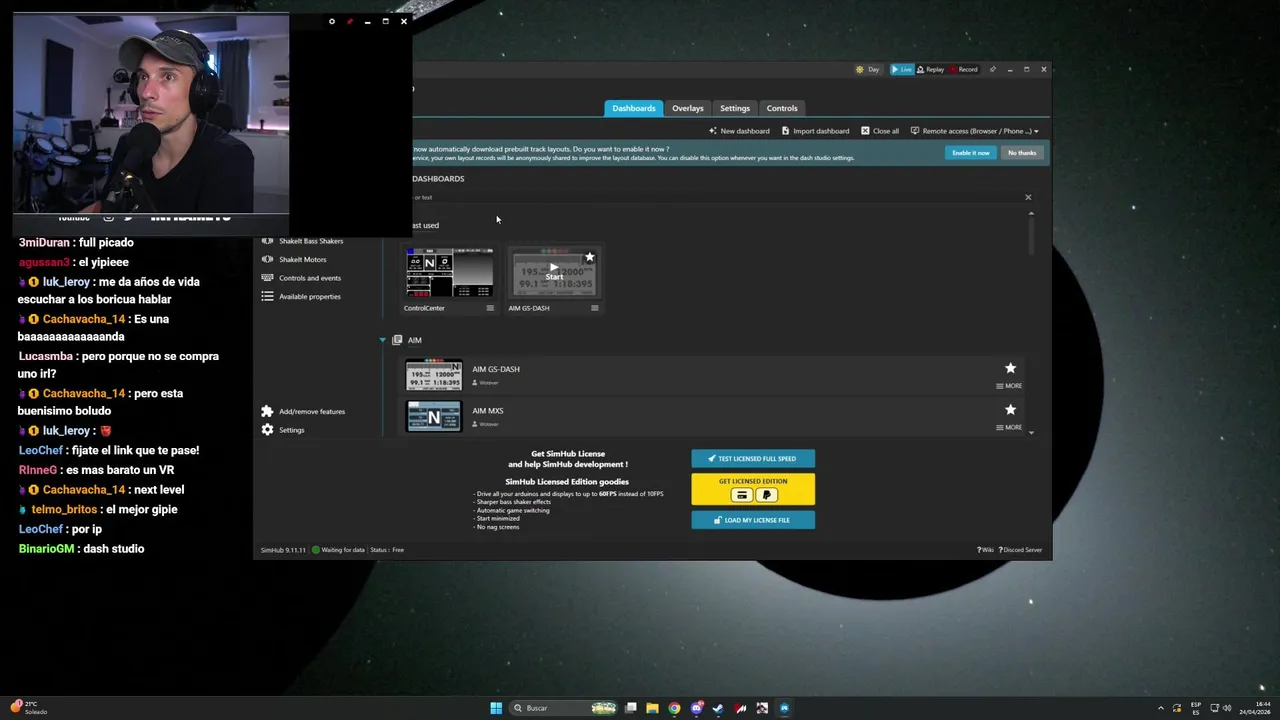The image size is (1280, 720).
Task: Clear the dashboards search filter X
Action: 1028,197
